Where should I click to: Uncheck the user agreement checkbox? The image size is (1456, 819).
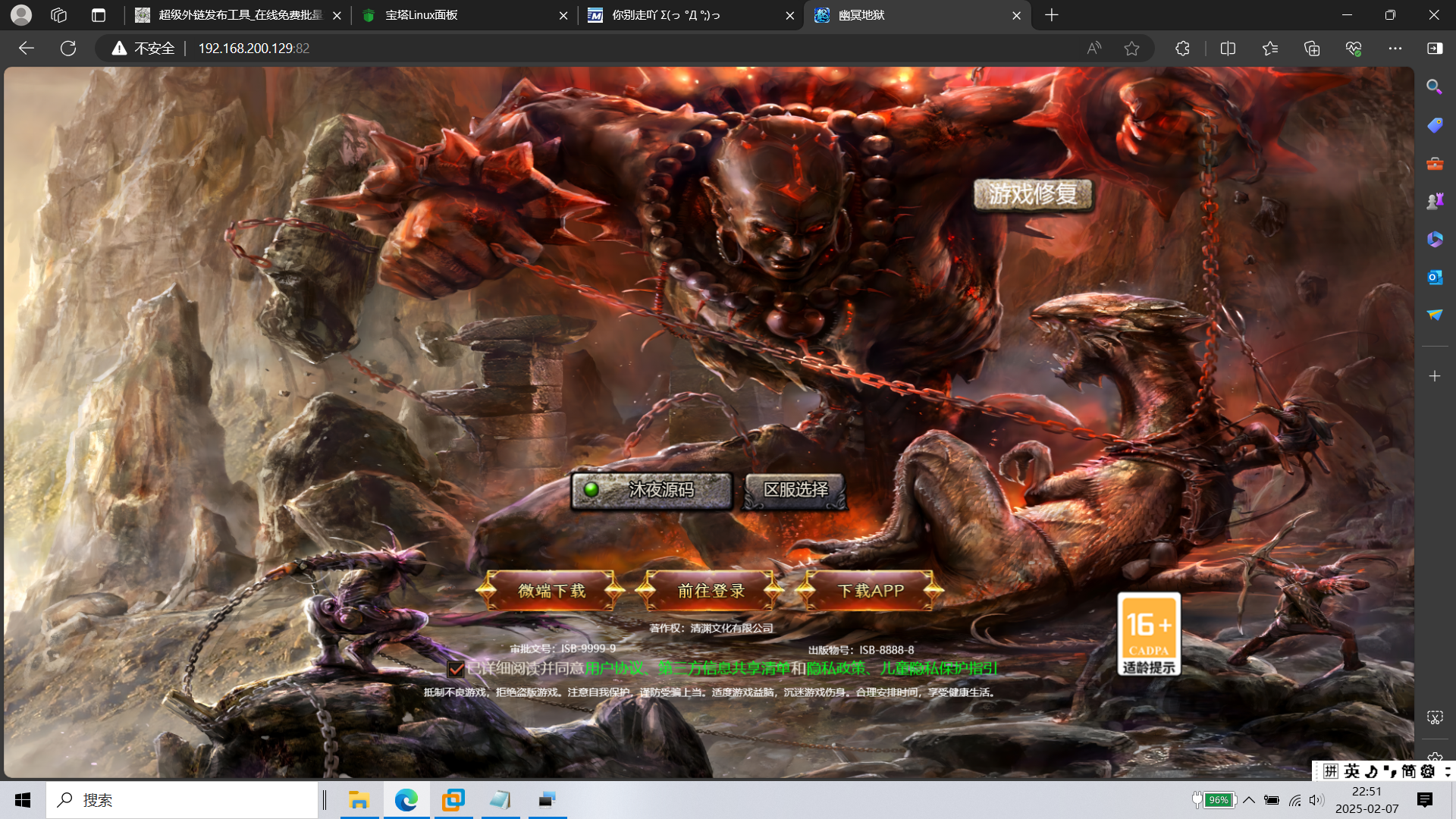point(456,669)
